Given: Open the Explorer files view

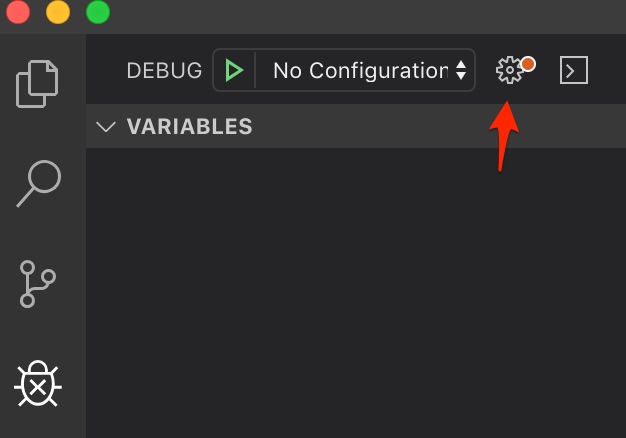Looking at the screenshot, I should pos(37,84).
